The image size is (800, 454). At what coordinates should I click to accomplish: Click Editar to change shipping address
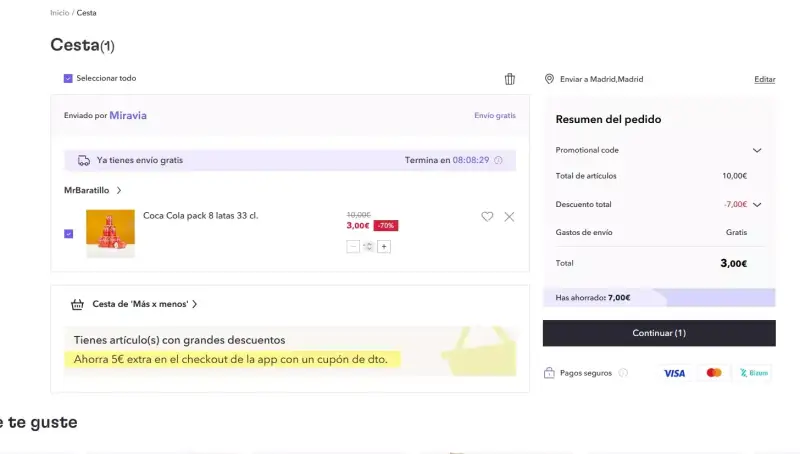coord(765,80)
